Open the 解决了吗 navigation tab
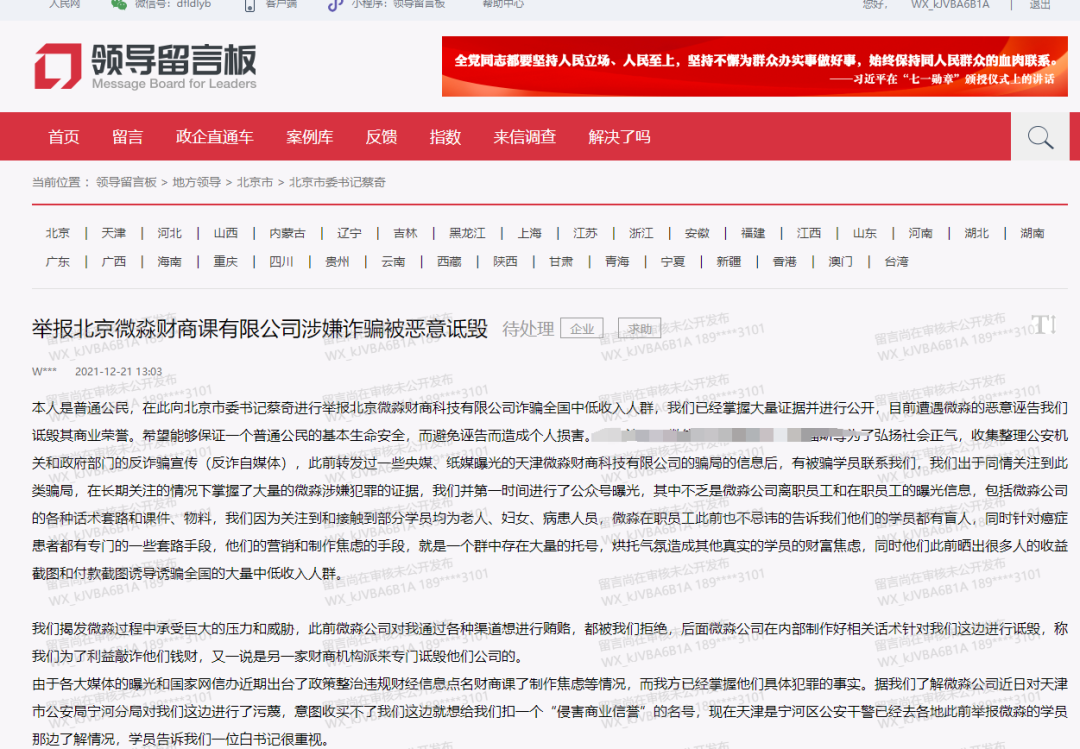This screenshot has height=749, width=1080. click(x=619, y=137)
